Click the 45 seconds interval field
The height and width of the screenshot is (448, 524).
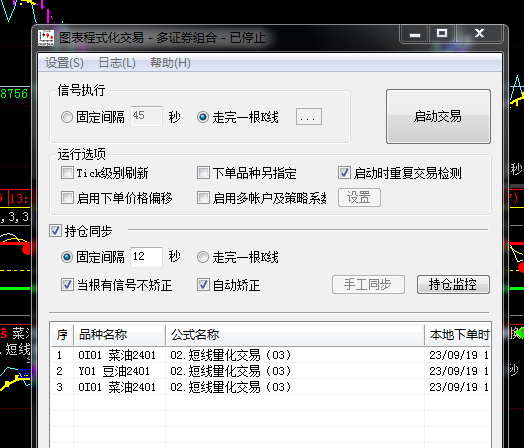[x=146, y=116]
